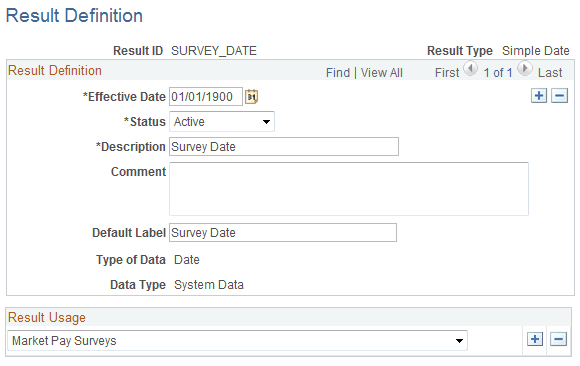Select the Default Label field
The image size is (580, 366).
click(x=283, y=232)
